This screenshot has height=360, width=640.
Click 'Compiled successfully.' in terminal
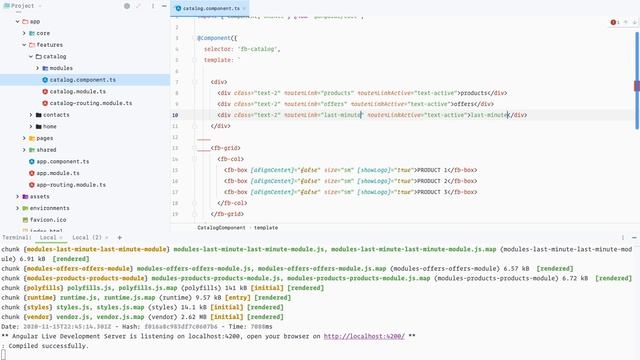48,346
